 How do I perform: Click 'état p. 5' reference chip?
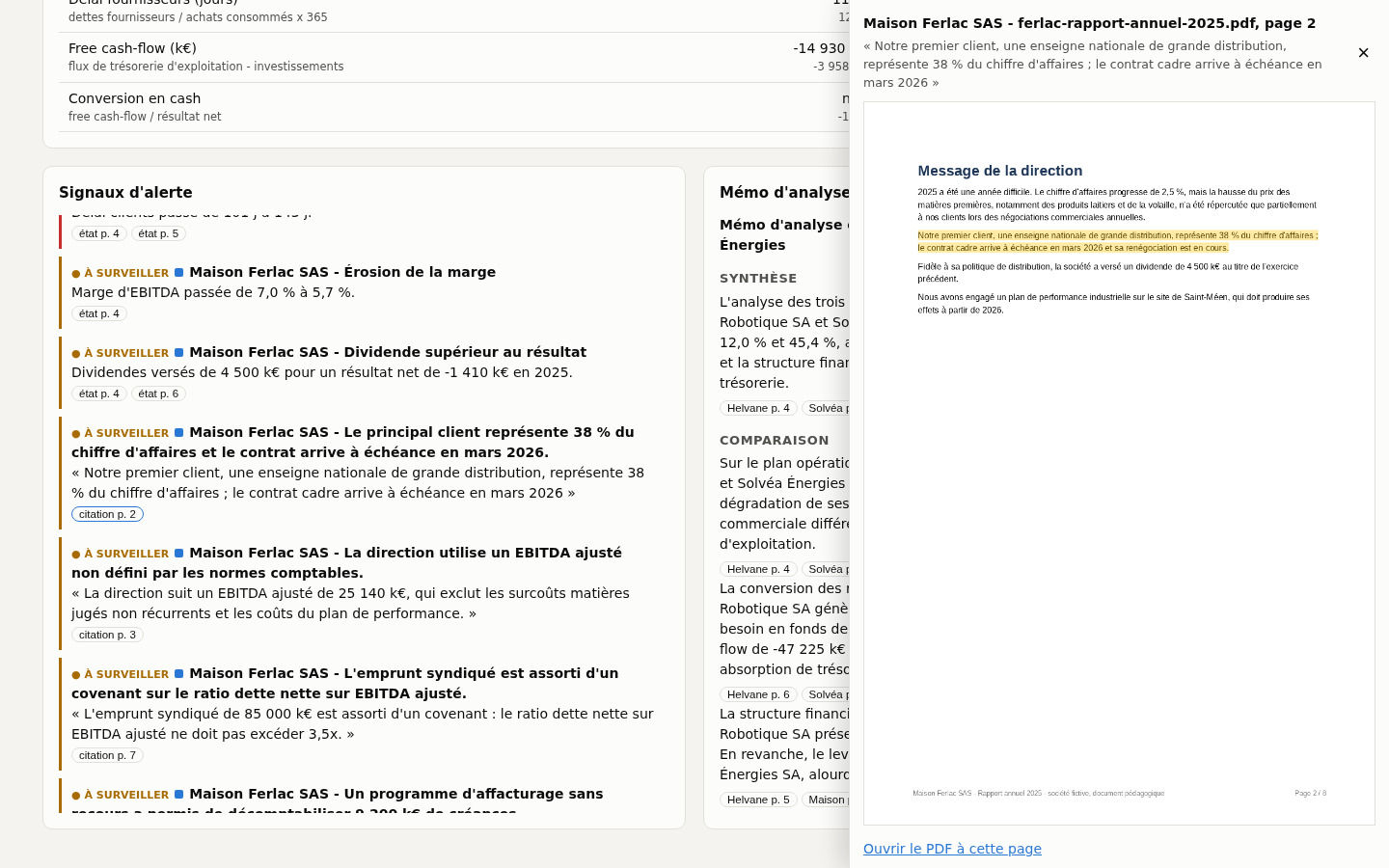[158, 233]
